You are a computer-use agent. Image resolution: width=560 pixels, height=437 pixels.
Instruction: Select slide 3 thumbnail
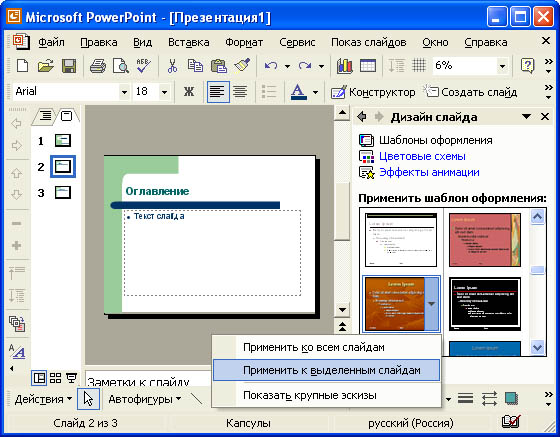[x=63, y=193]
